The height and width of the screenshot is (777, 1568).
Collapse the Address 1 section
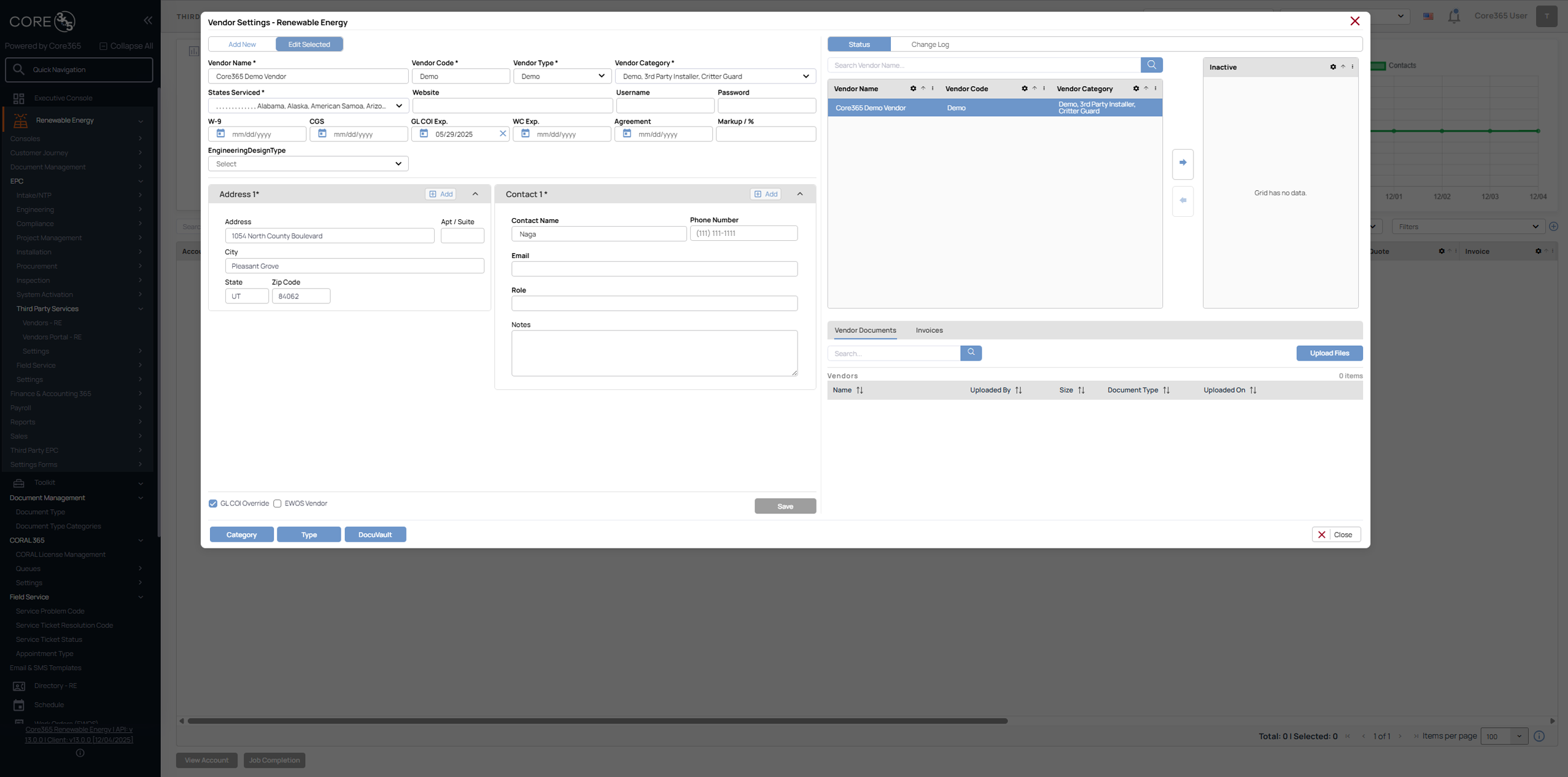475,194
